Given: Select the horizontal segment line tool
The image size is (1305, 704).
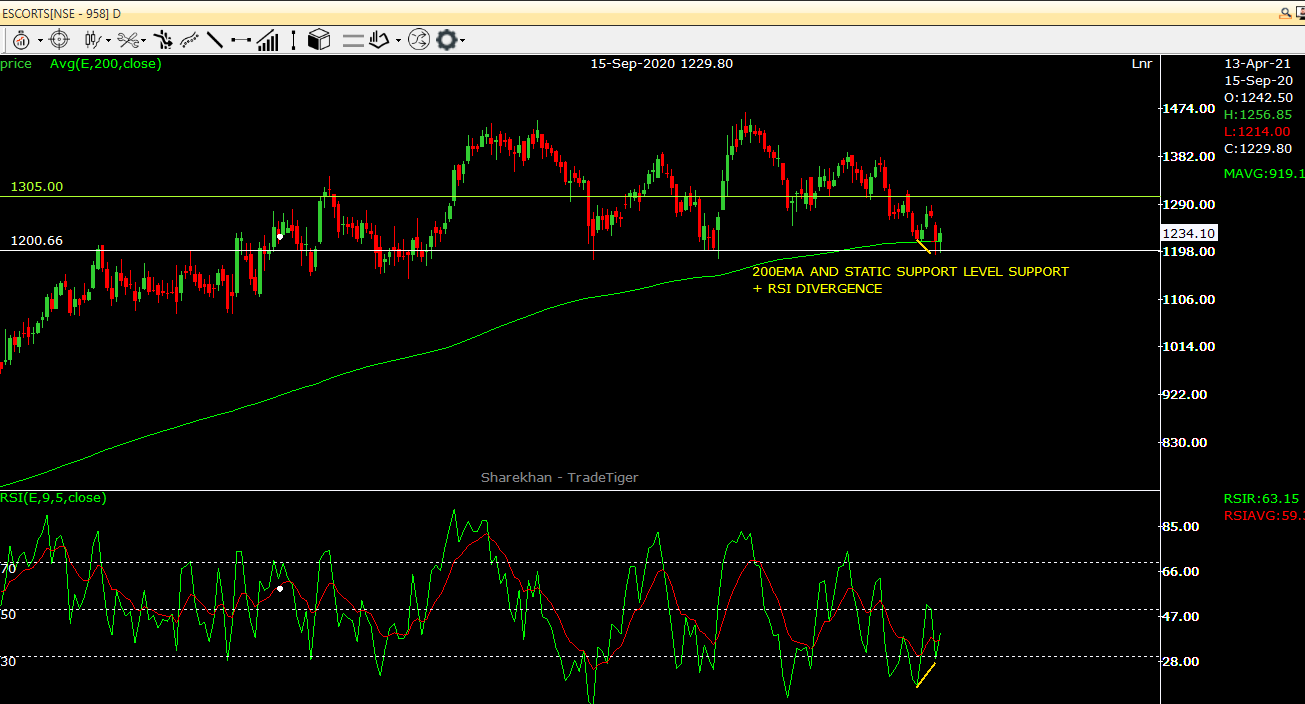Looking at the screenshot, I should point(241,40).
